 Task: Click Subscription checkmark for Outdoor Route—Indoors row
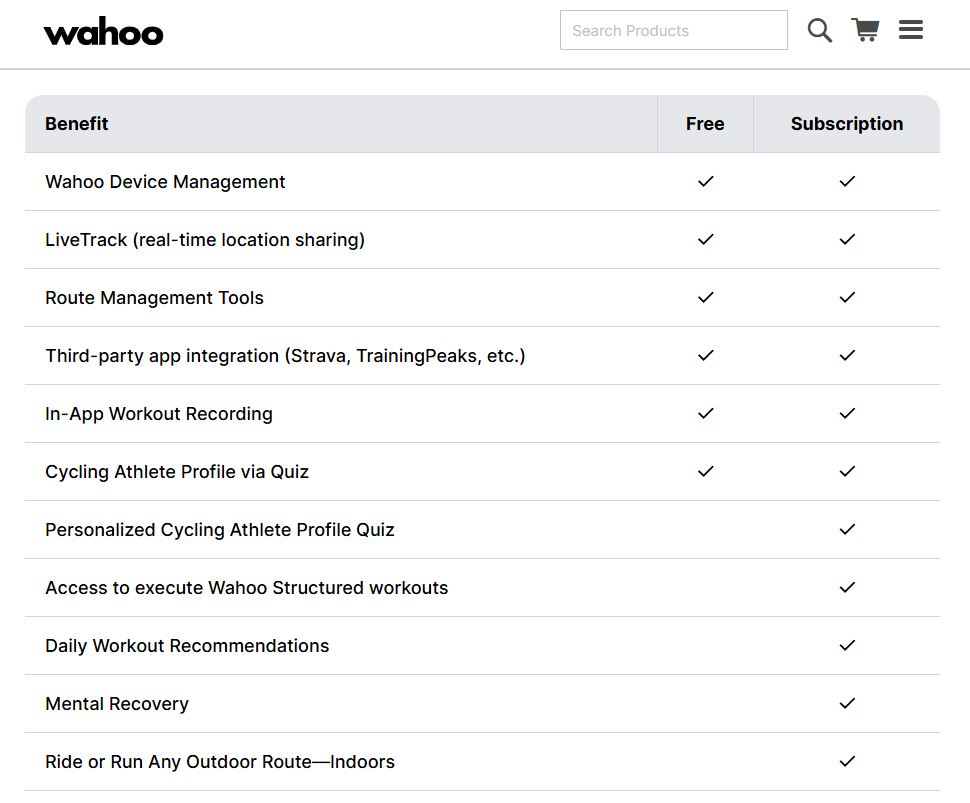[x=848, y=762]
